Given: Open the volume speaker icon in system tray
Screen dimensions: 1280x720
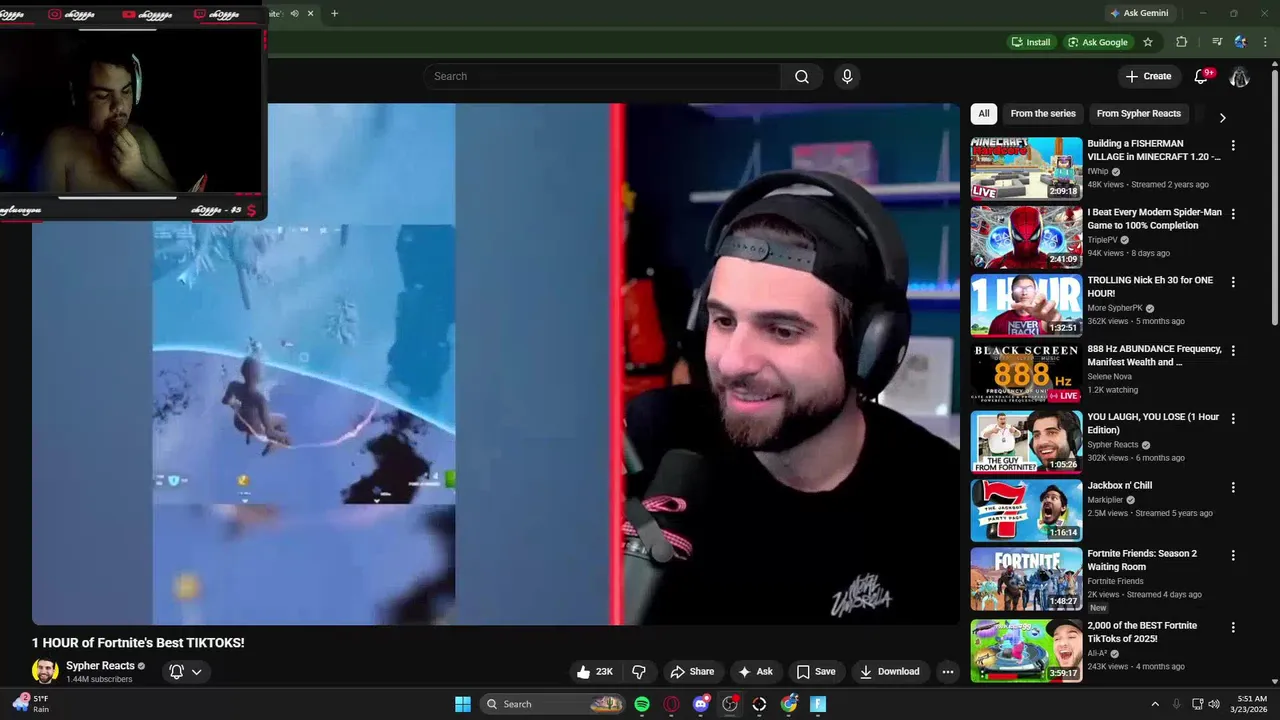Looking at the screenshot, I should point(1214,704).
